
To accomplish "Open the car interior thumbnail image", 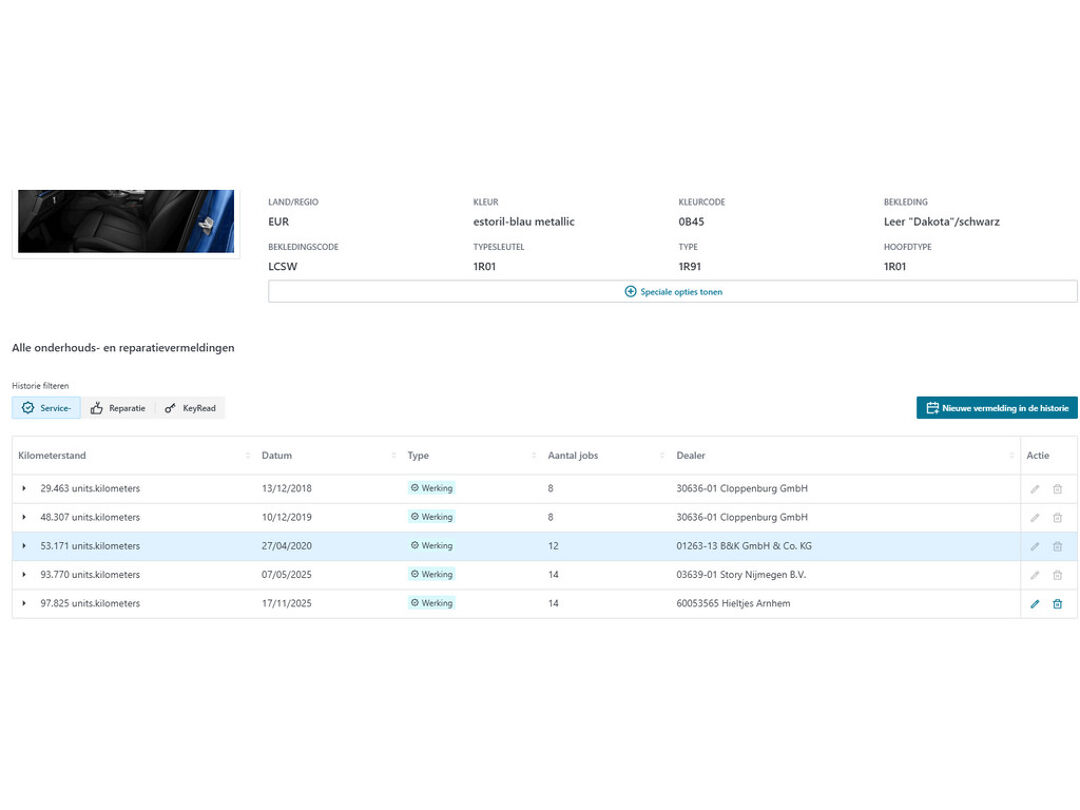I will (126, 221).
